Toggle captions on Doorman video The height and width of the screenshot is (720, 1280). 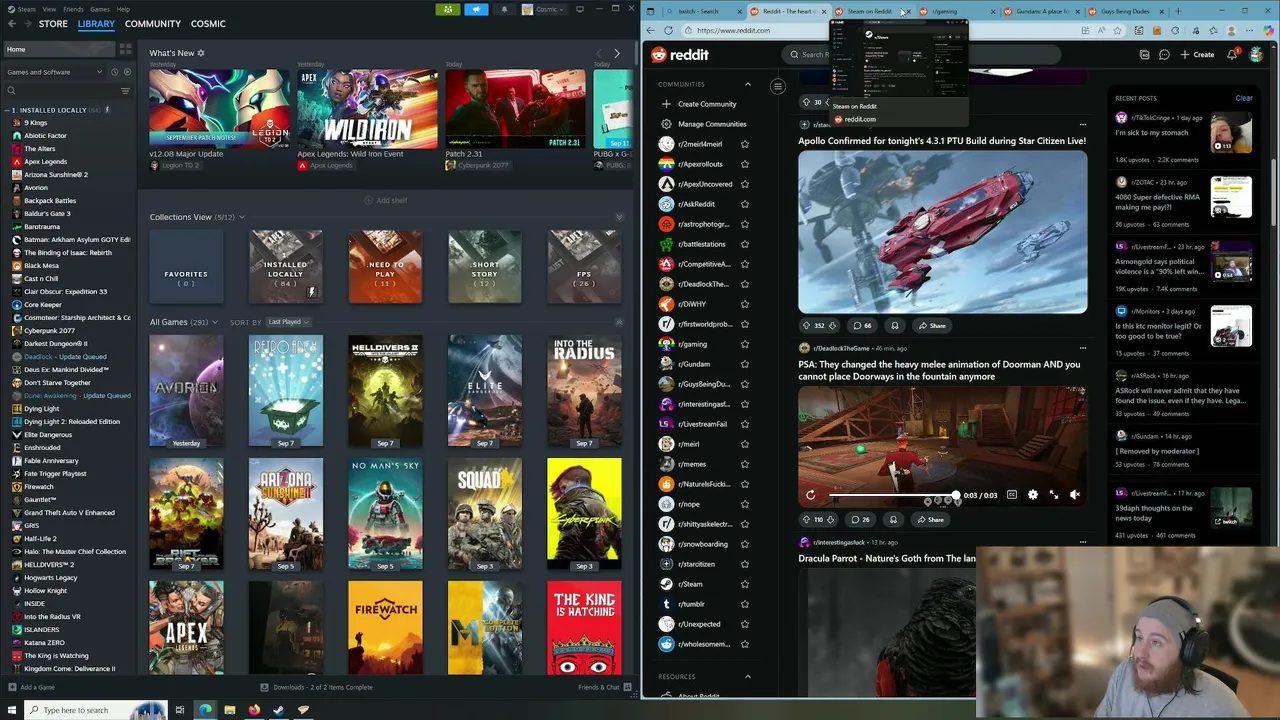coord(1012,495)
